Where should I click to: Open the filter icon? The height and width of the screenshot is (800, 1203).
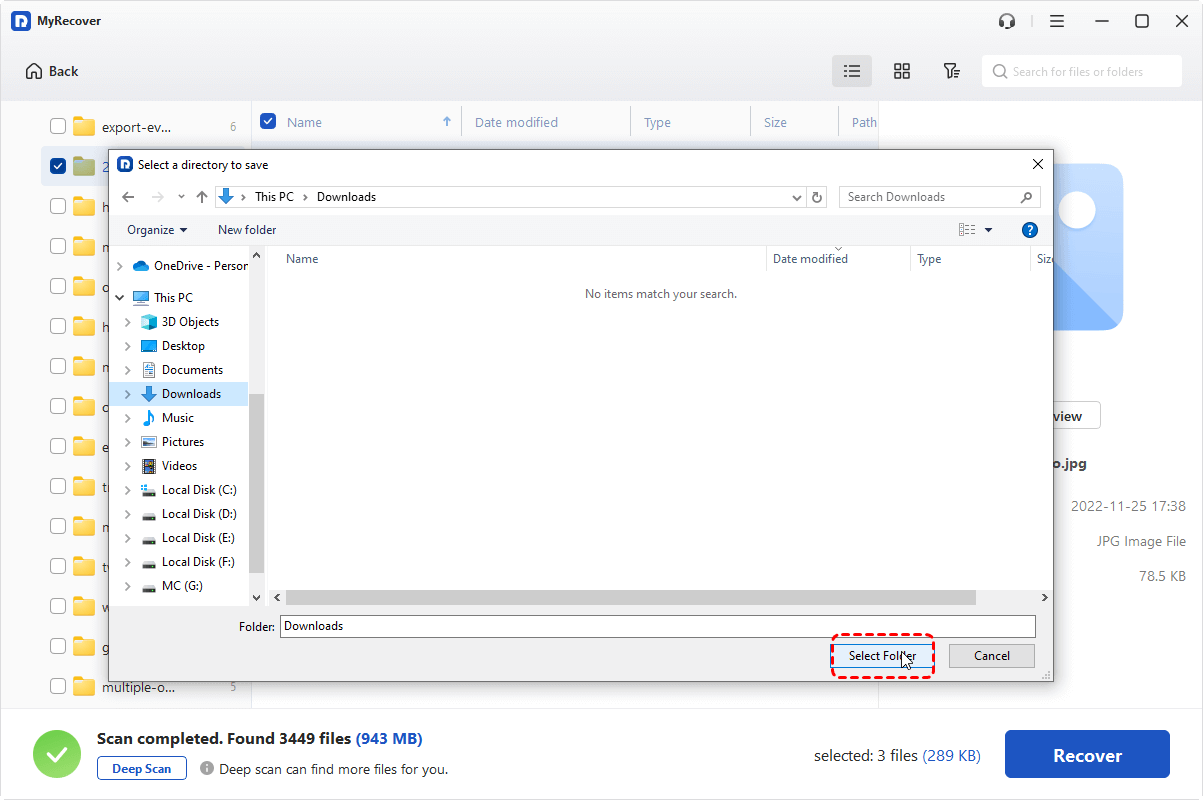click(952, 71)
